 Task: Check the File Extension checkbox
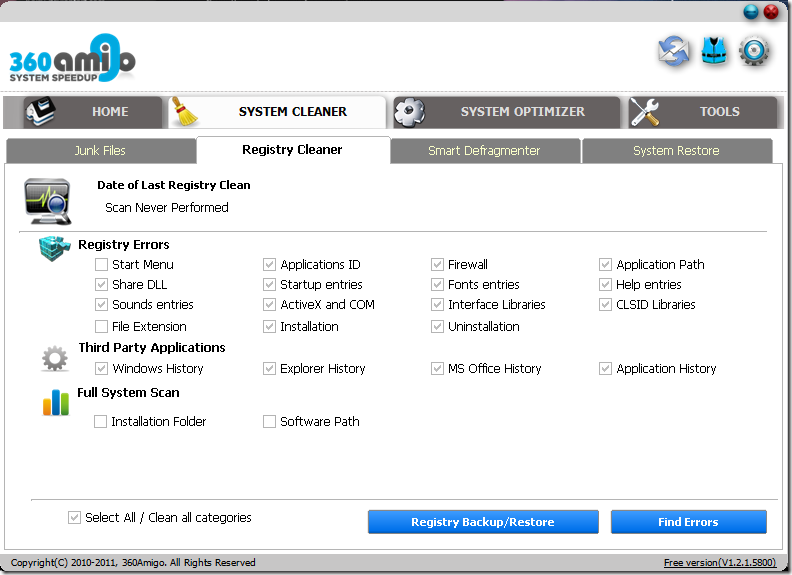point(102,326)
